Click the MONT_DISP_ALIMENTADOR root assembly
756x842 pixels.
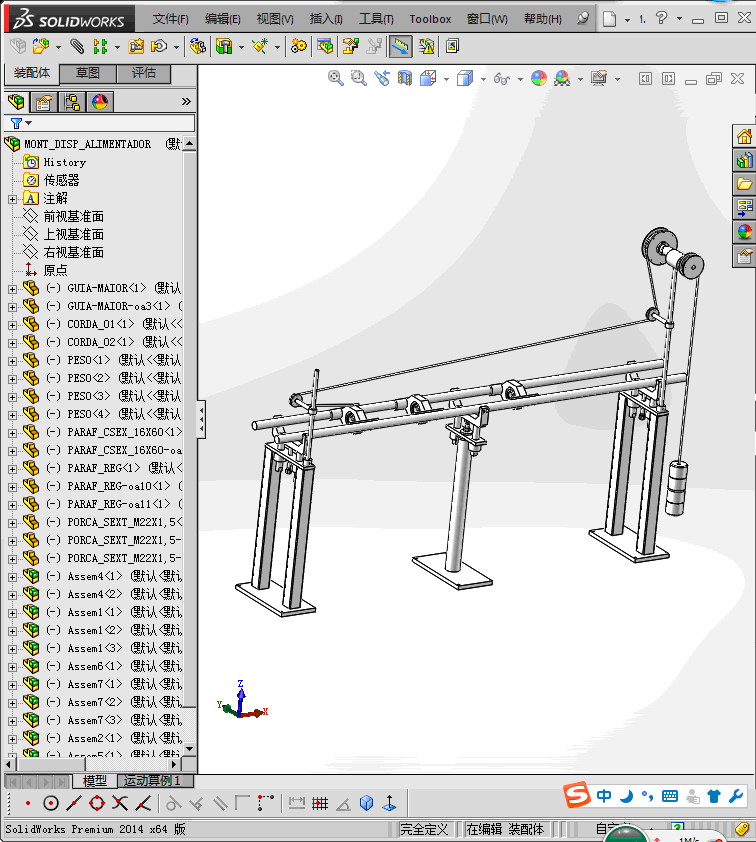[88, 144]
